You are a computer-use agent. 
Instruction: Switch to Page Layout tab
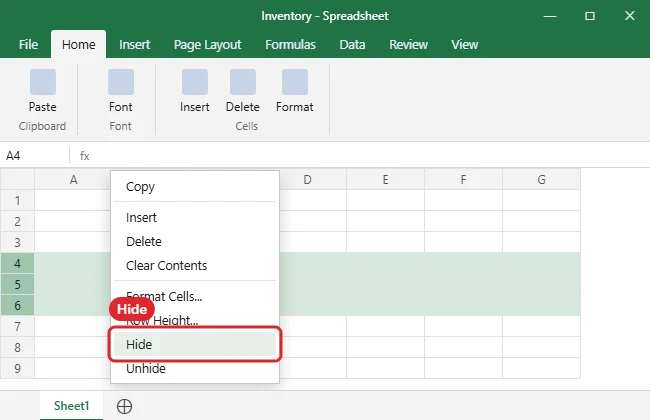[x=207, y=44]
